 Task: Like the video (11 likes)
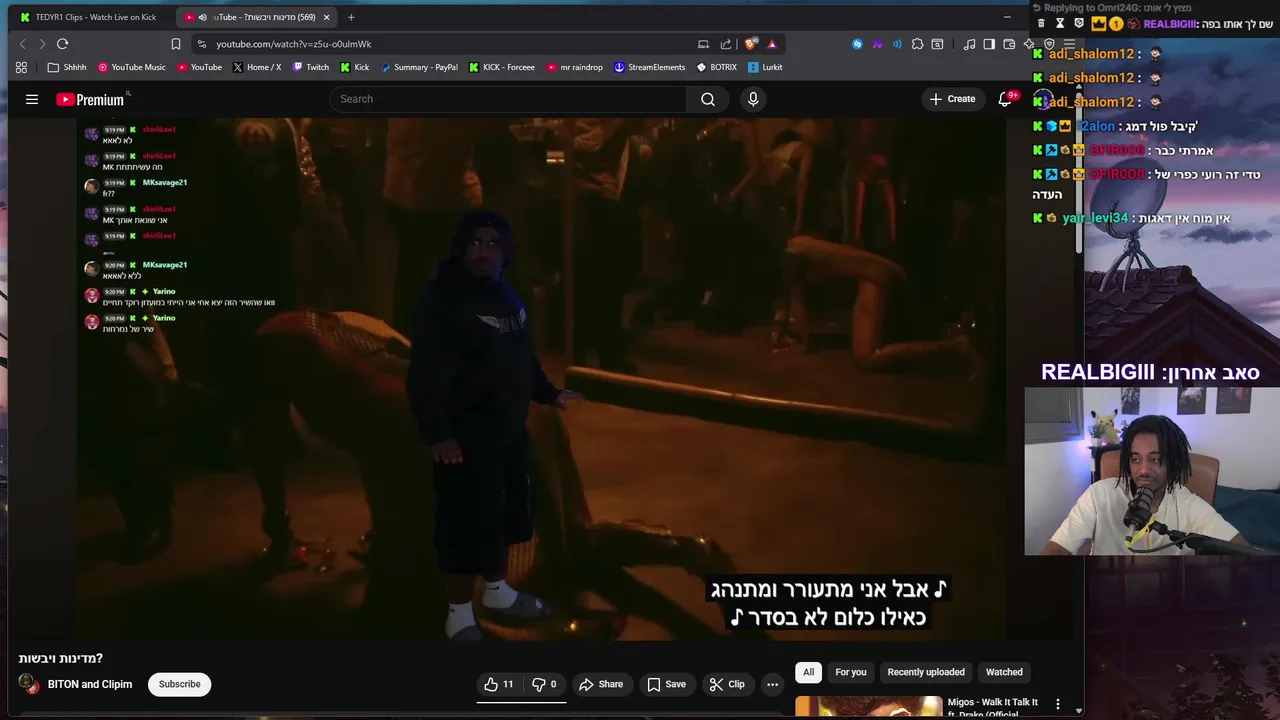pos(499,684)
